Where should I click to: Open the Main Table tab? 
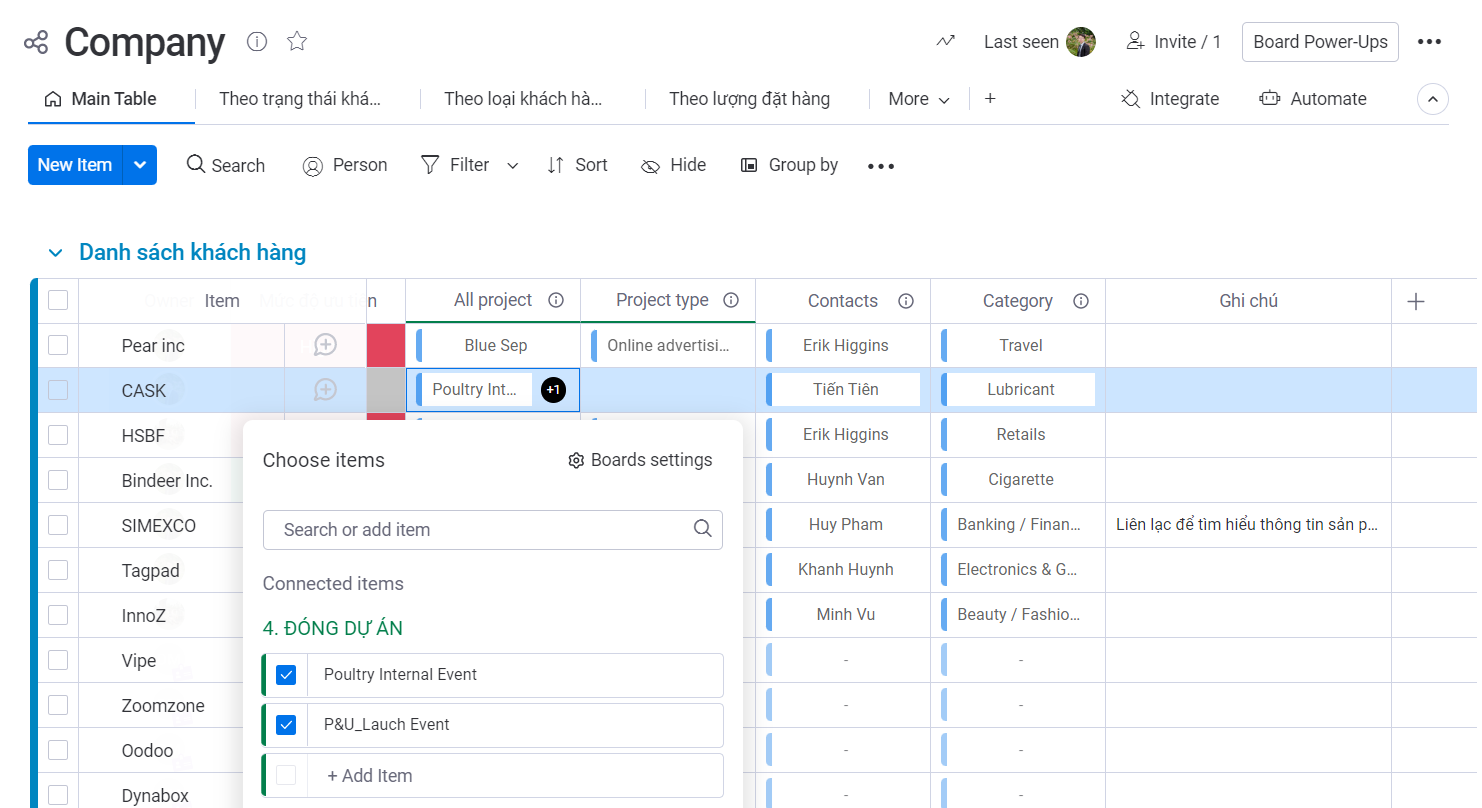point(101,99)
